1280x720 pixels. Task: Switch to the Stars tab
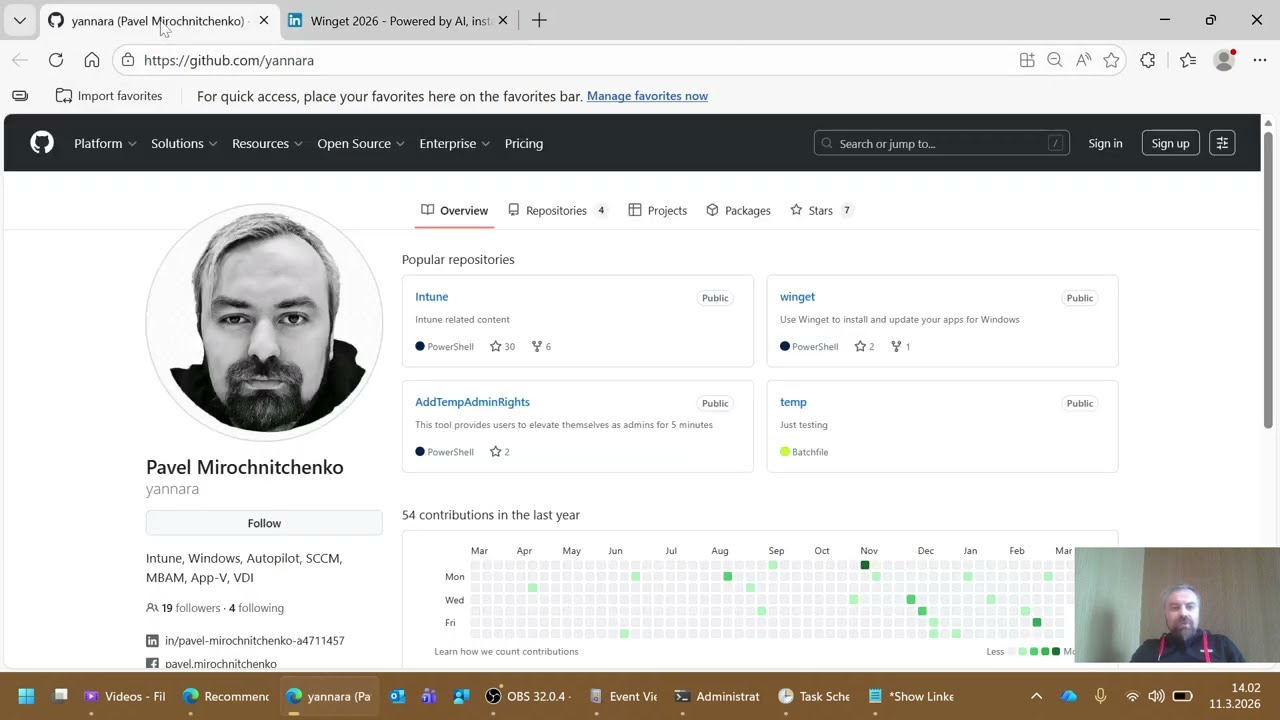coord(822,210)
